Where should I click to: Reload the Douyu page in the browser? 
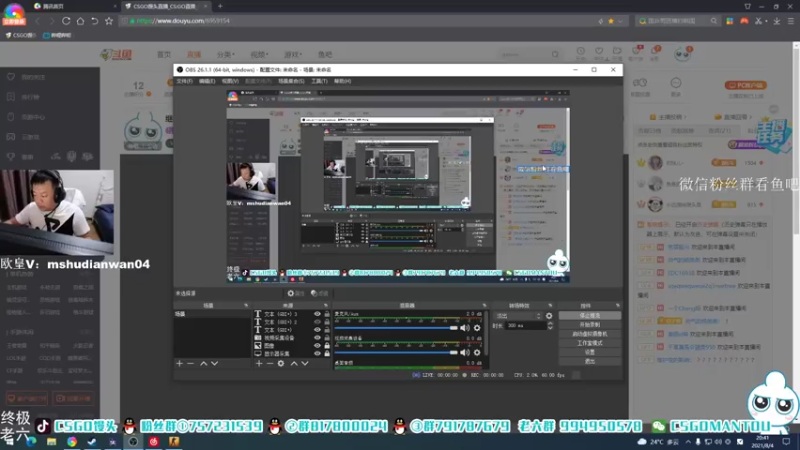click(66, 21)
